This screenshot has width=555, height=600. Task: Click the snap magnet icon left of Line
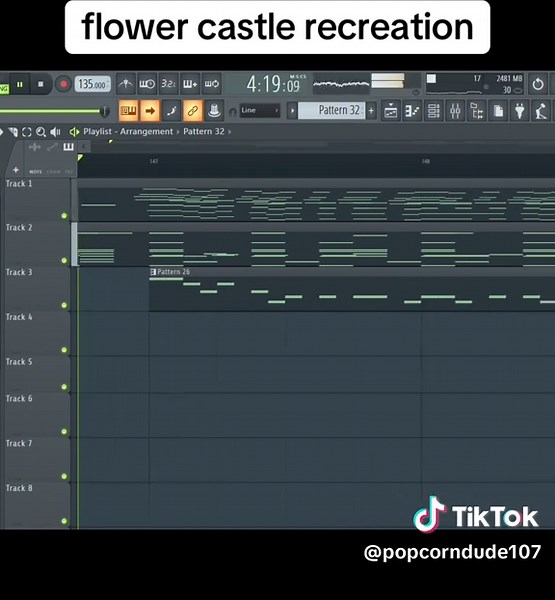[232, 112]
